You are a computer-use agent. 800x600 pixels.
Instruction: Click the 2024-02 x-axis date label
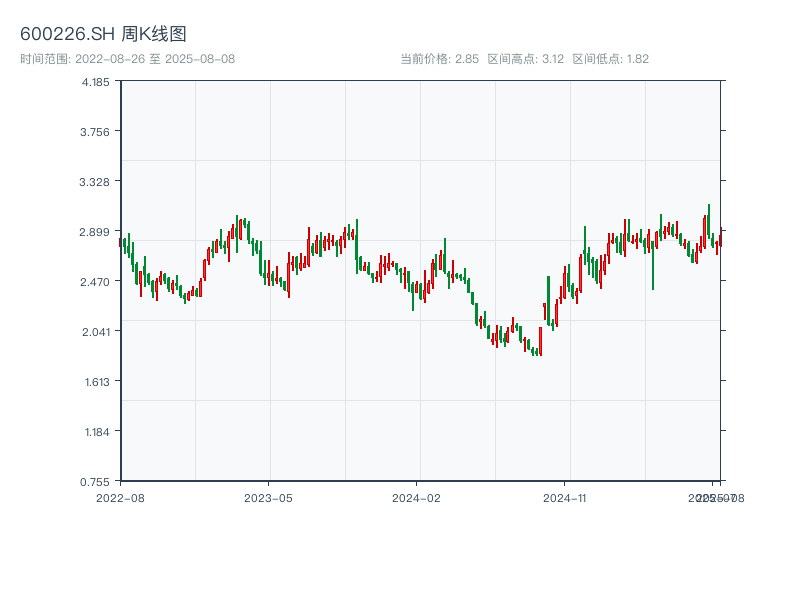416,497
